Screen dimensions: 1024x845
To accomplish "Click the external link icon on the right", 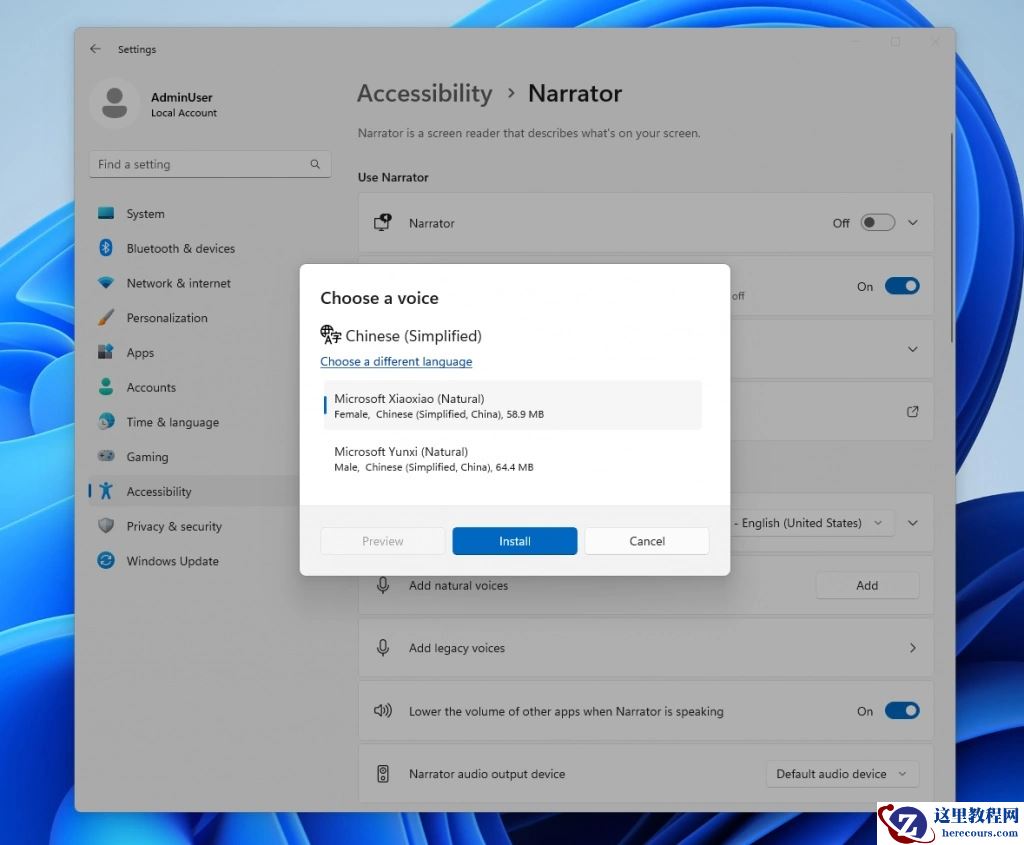I will (911, 411).
